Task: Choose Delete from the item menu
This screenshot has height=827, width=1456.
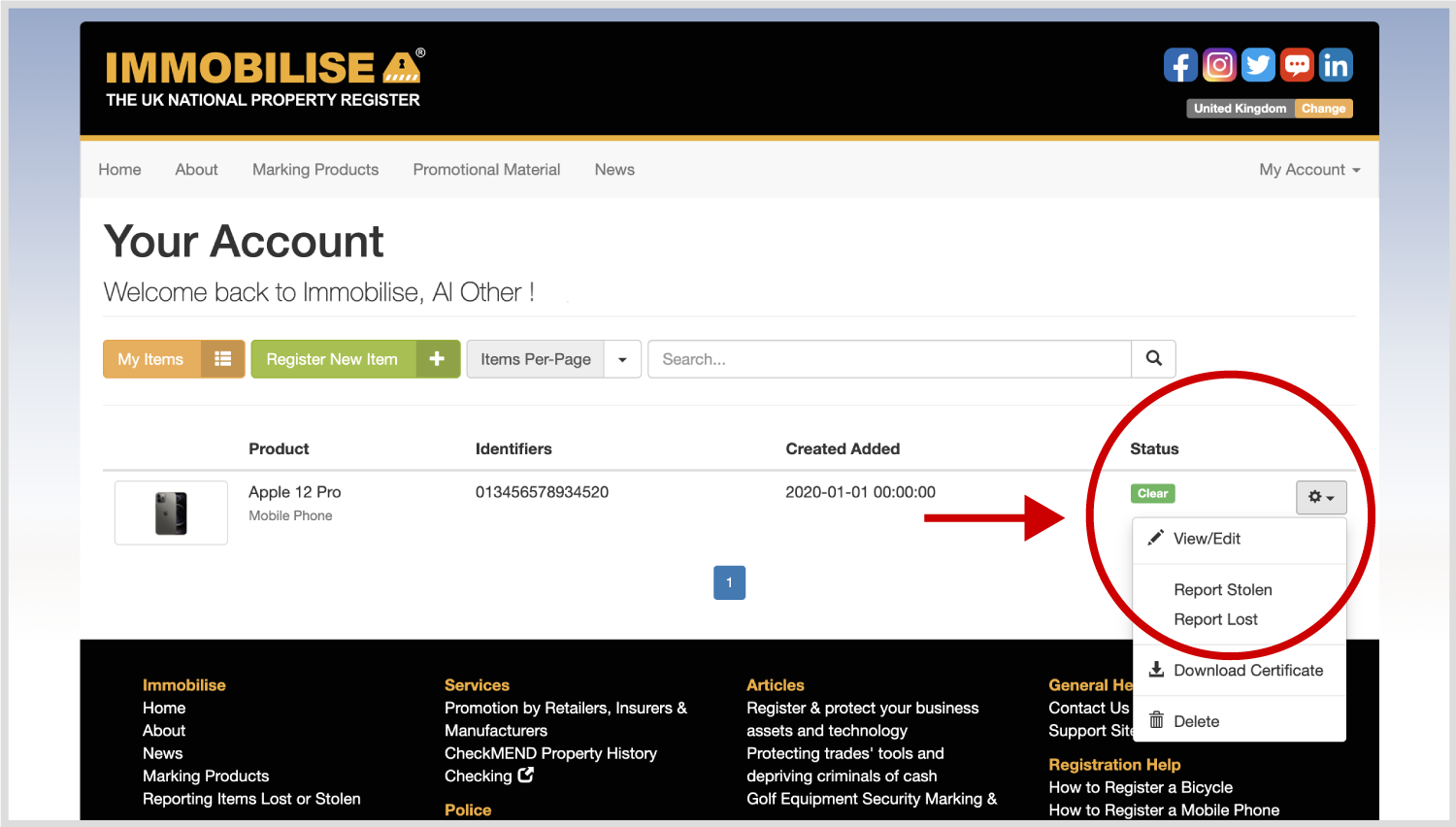Action: (x=1196, y=721)
